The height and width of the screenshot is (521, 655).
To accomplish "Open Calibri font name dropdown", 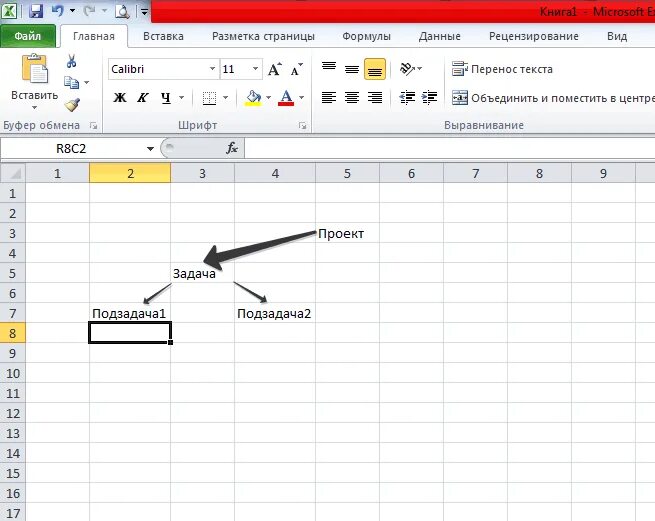I will 212,69.
